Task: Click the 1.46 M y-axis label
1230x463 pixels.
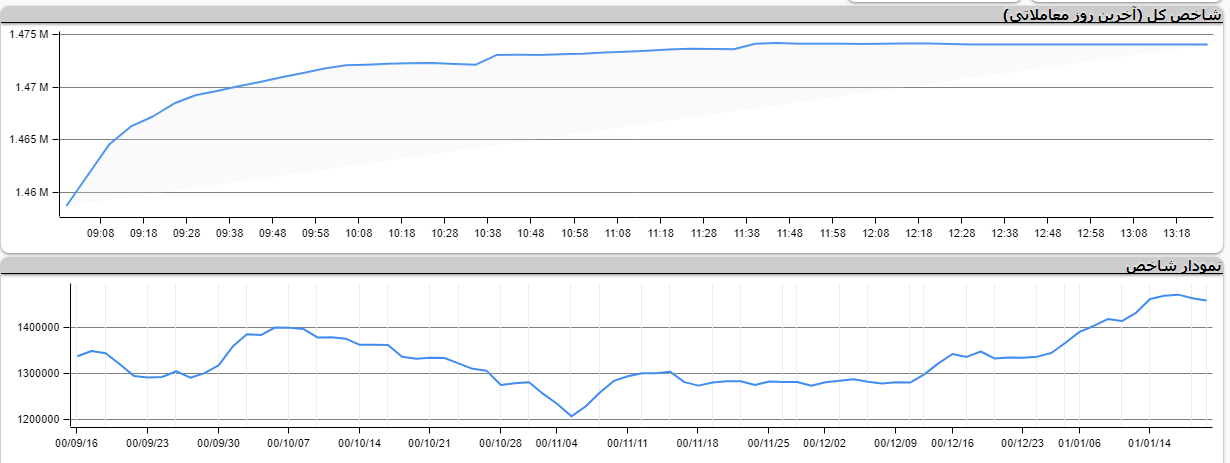Action: (31, 192)
